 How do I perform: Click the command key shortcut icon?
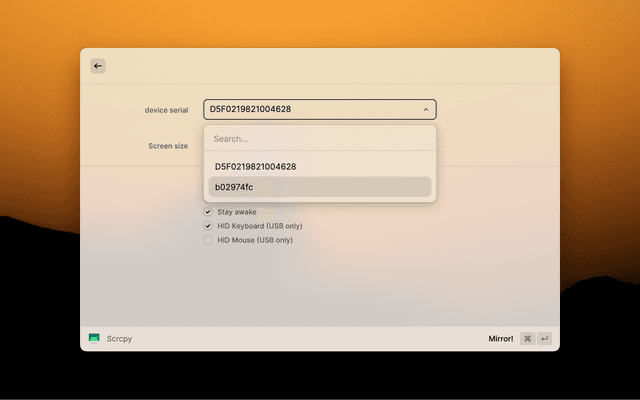click(x=527, y=339)
